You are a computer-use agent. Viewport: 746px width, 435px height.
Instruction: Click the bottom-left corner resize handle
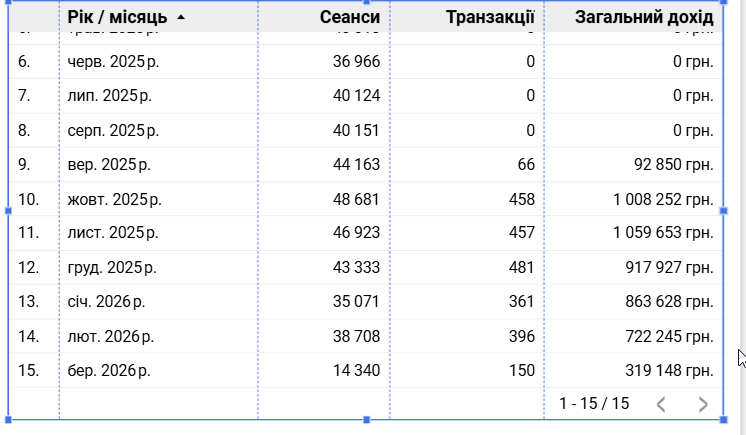click(9, 419)
